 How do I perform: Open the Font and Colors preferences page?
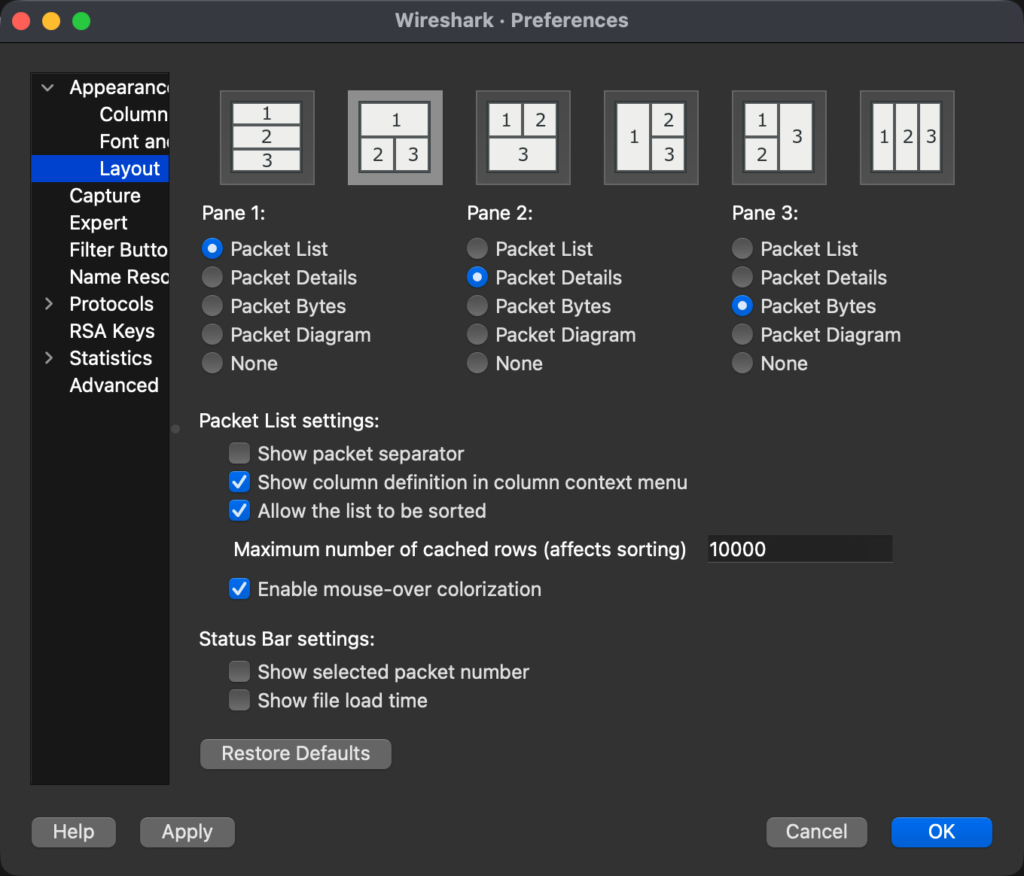pyautogui.click(x=134, y=141)
